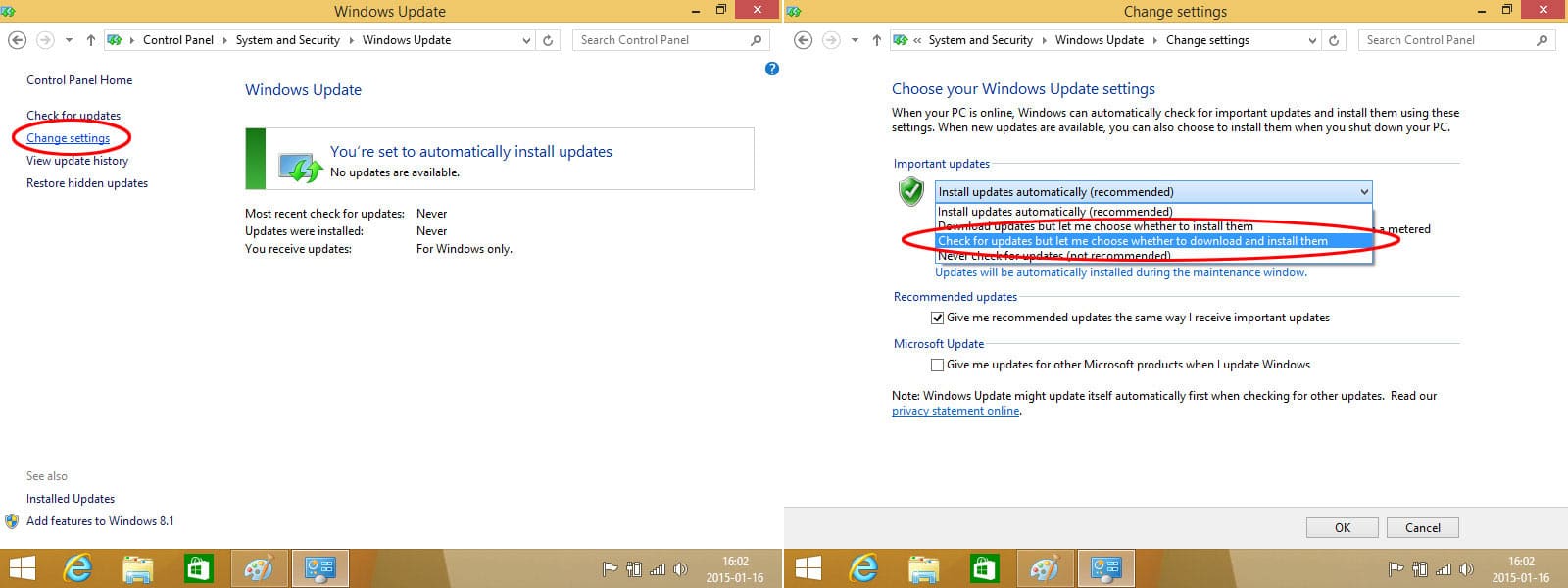Select Control Panel button on left taskbar
The image size is (1568, 588).
point(320,568)
